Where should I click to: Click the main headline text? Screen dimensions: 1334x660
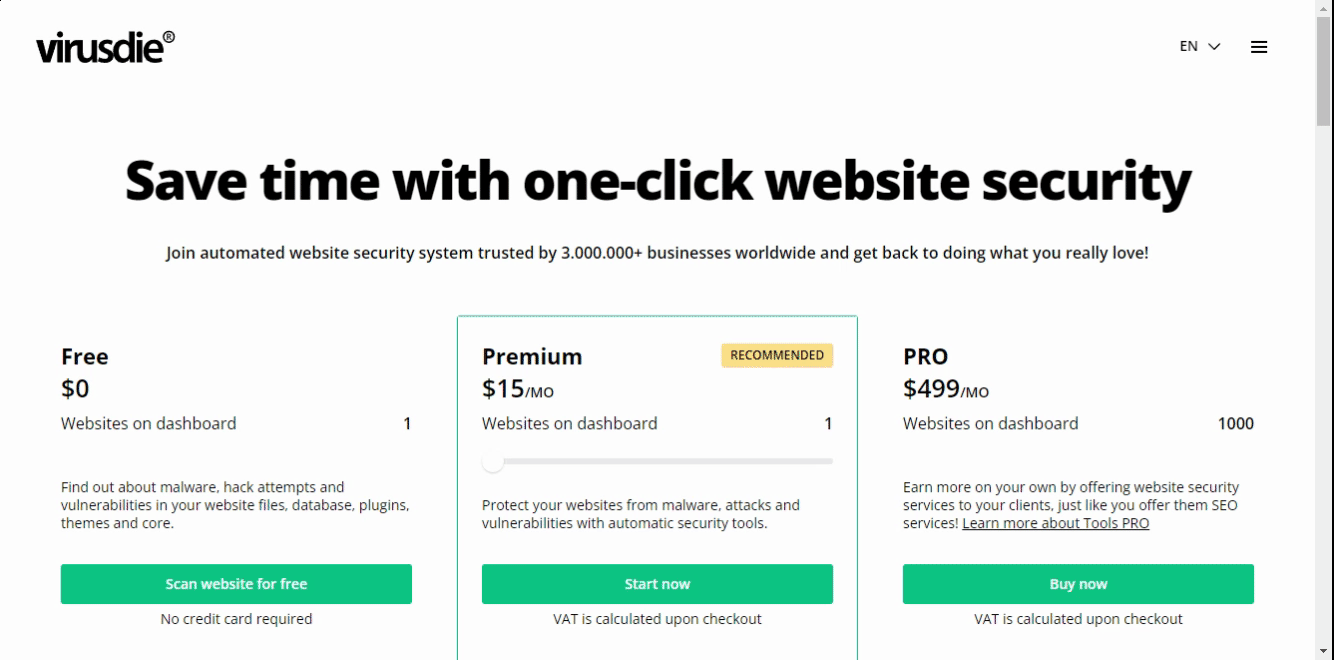click(658, 180)
